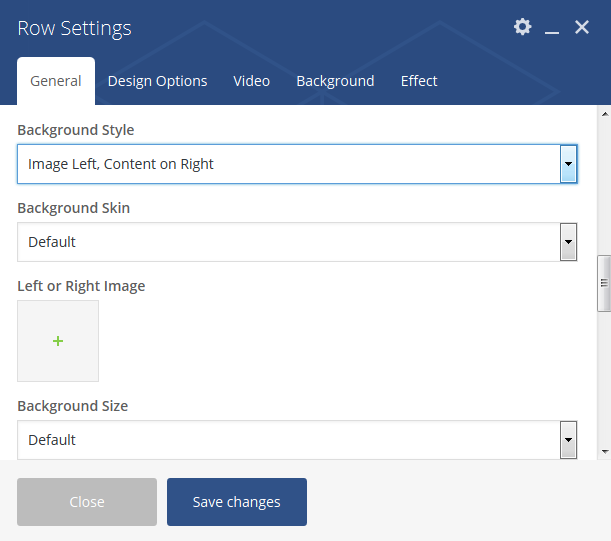Click the 'Left or Right Image' label

(81, 286)
